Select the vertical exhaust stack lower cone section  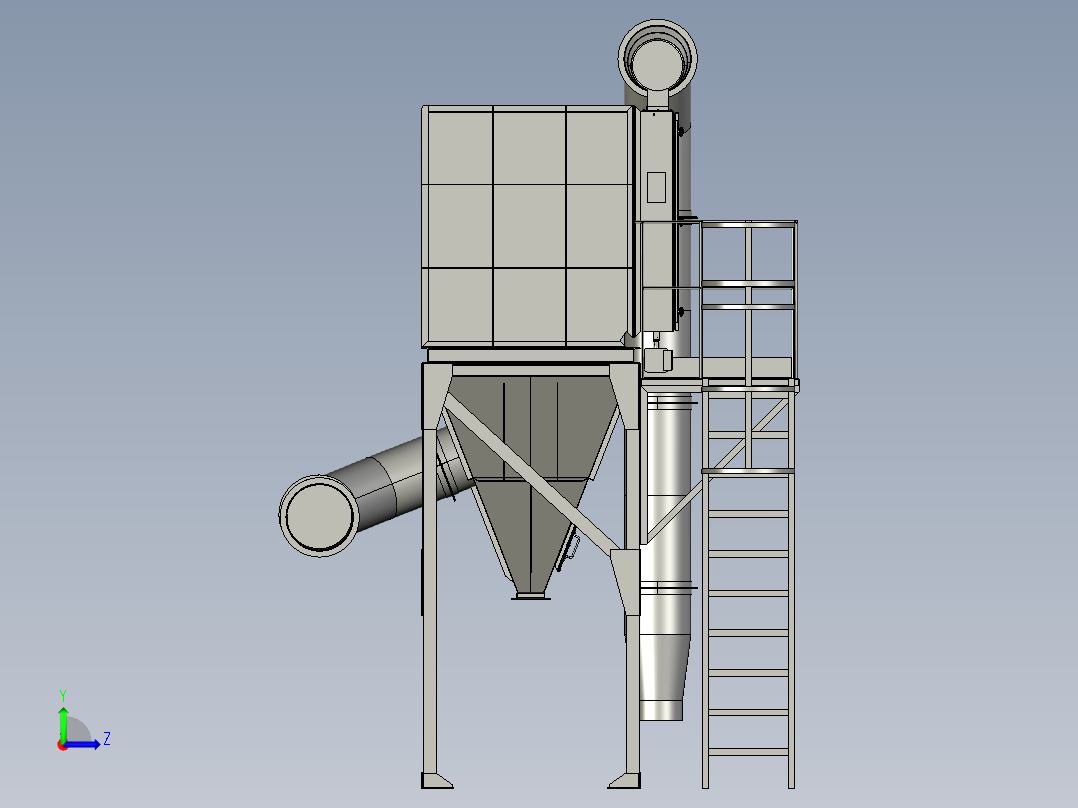click(x=663, y=667)
